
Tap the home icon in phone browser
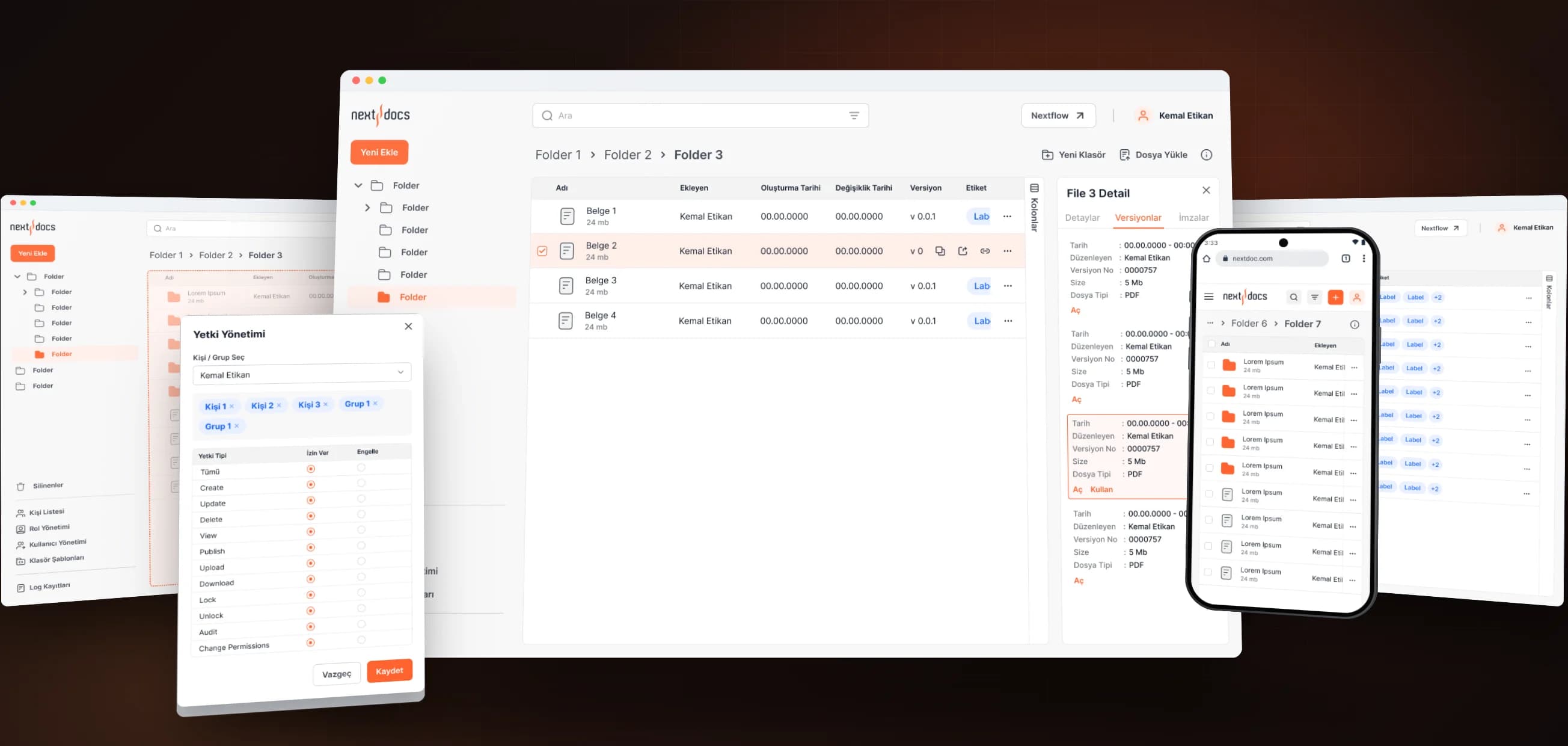(1207, 258)
